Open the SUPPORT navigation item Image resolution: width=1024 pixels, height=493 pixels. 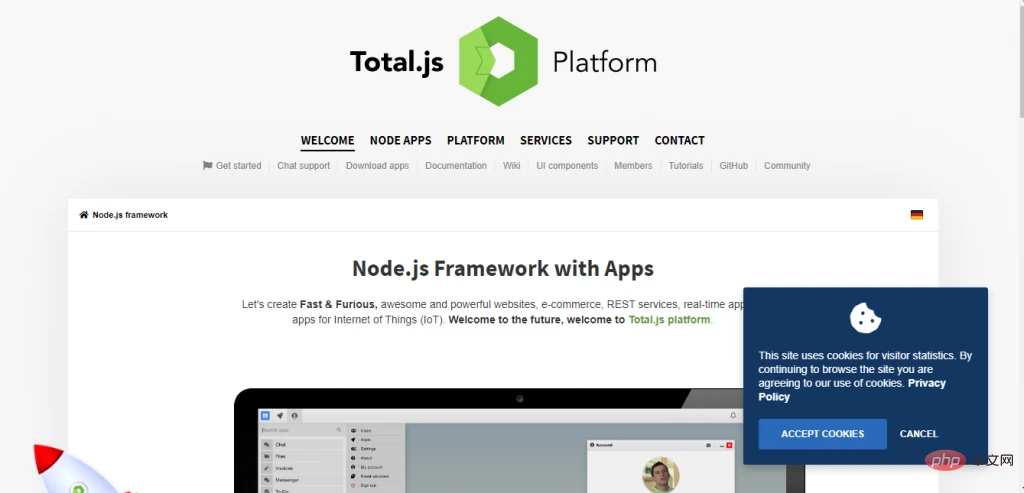click(x=613, y=141)
